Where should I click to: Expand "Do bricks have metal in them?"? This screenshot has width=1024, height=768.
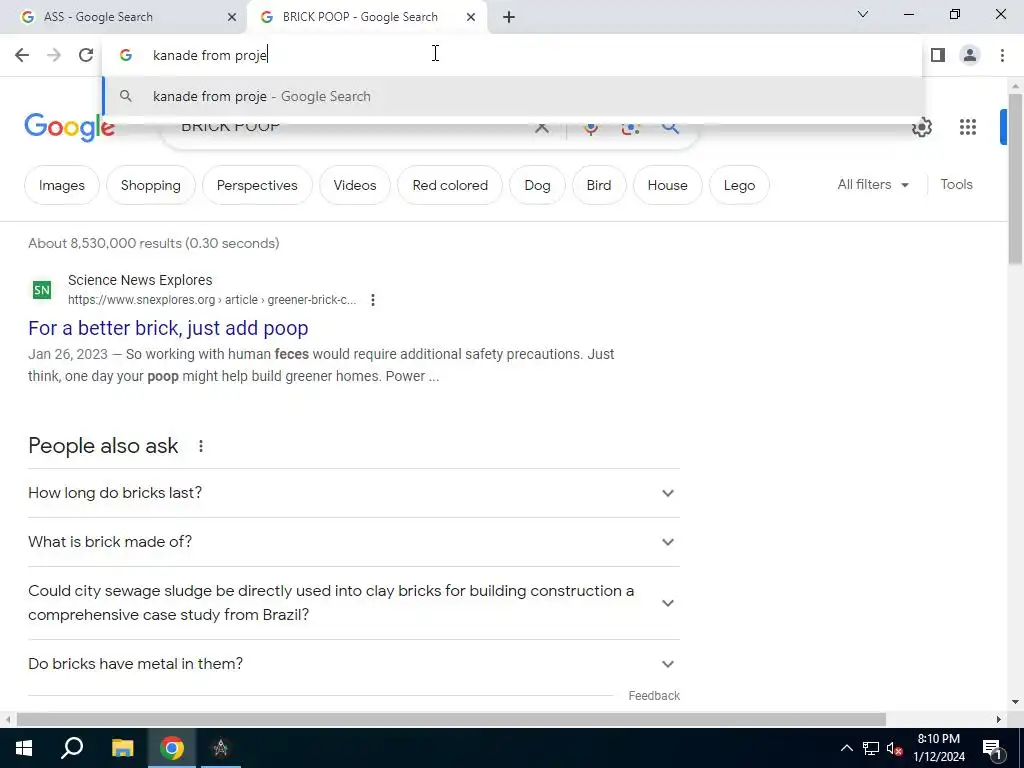[x=353, y=664]
